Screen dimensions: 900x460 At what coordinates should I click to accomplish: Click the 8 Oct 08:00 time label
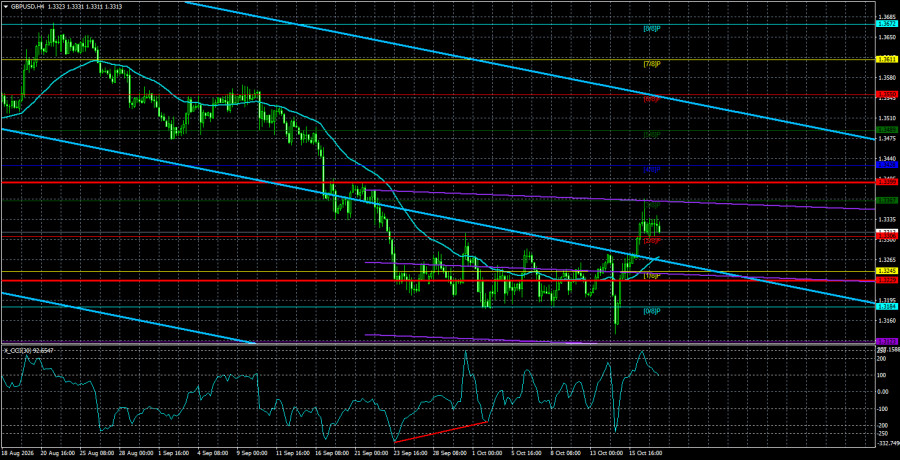point(565,453)
